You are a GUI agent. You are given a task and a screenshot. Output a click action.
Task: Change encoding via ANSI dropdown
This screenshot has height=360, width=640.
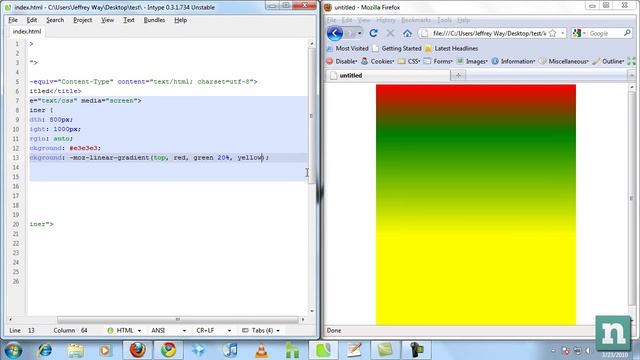(169, 330)
